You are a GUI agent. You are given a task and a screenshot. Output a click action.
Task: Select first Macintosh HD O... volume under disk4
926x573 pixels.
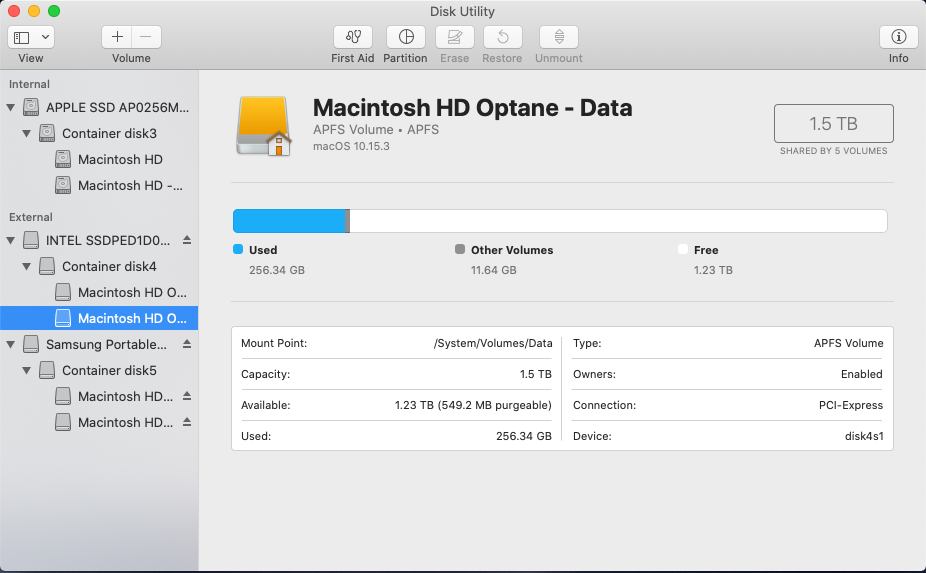coord(99,292)
